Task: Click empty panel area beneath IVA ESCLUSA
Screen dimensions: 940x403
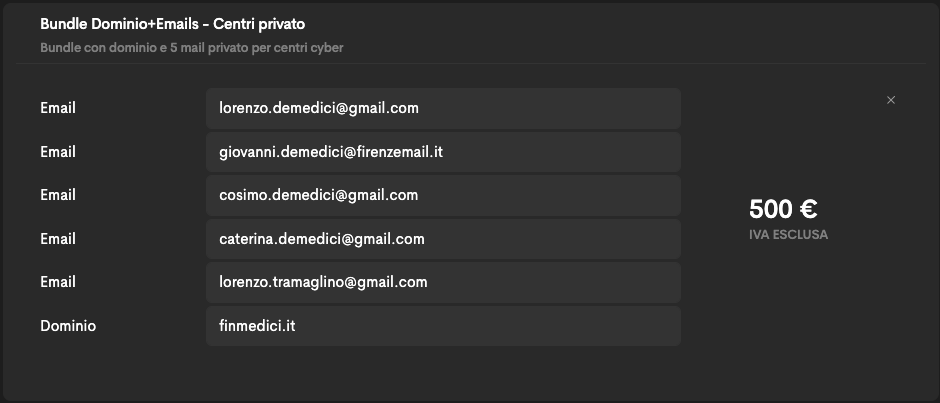Action: pos(788,310)
